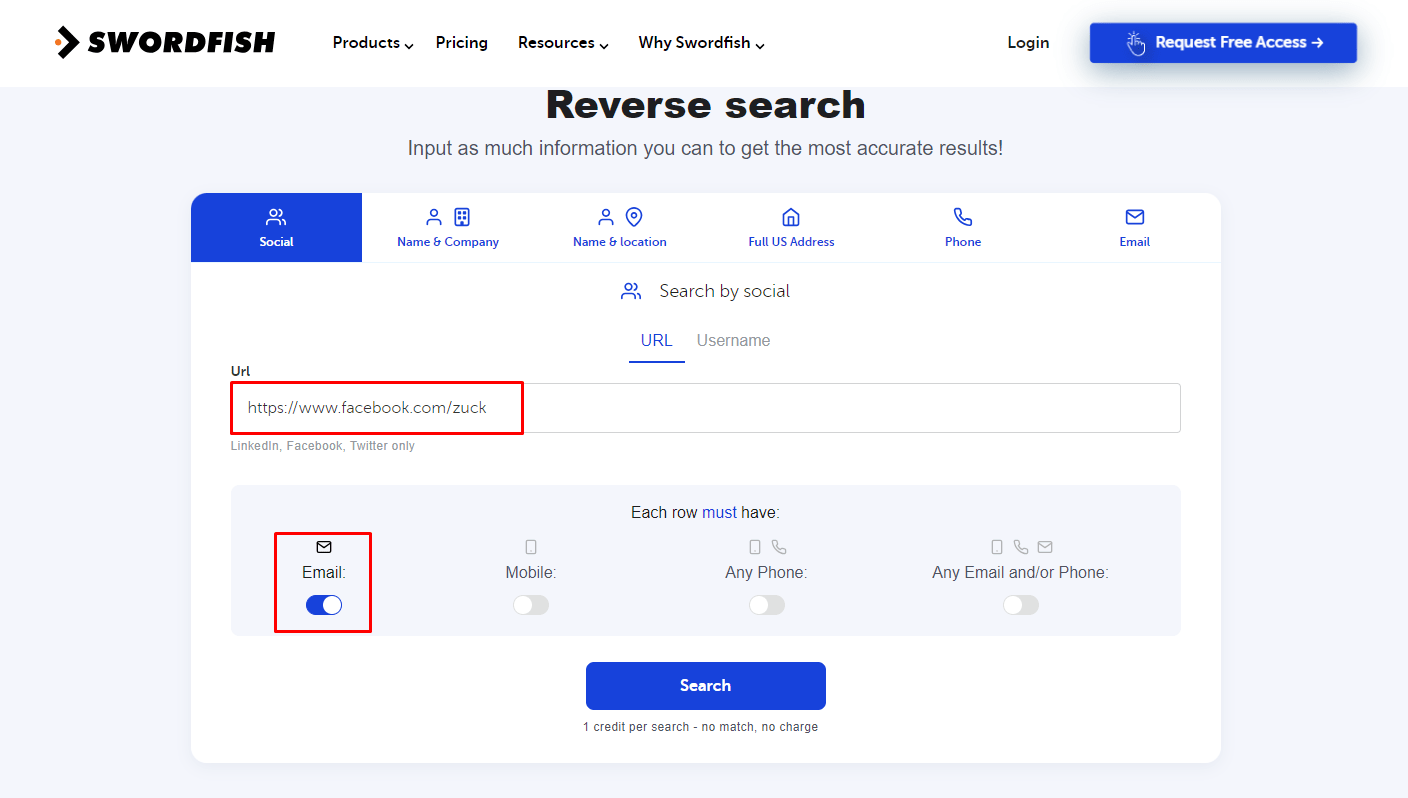Open the Email search tab
Image resolution: width=1408 pixels, height=798 pixels.
pos(1135,228)
